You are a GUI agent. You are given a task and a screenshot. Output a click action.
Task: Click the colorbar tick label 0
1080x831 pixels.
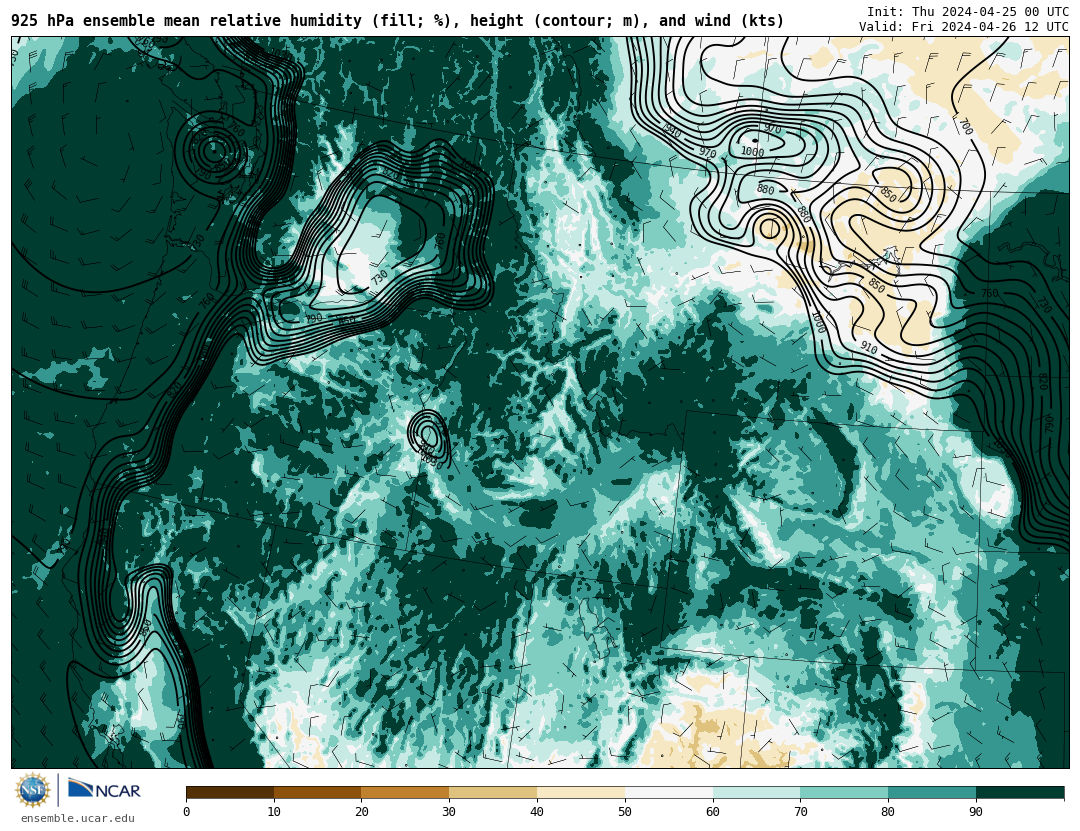tap(187, 812)
